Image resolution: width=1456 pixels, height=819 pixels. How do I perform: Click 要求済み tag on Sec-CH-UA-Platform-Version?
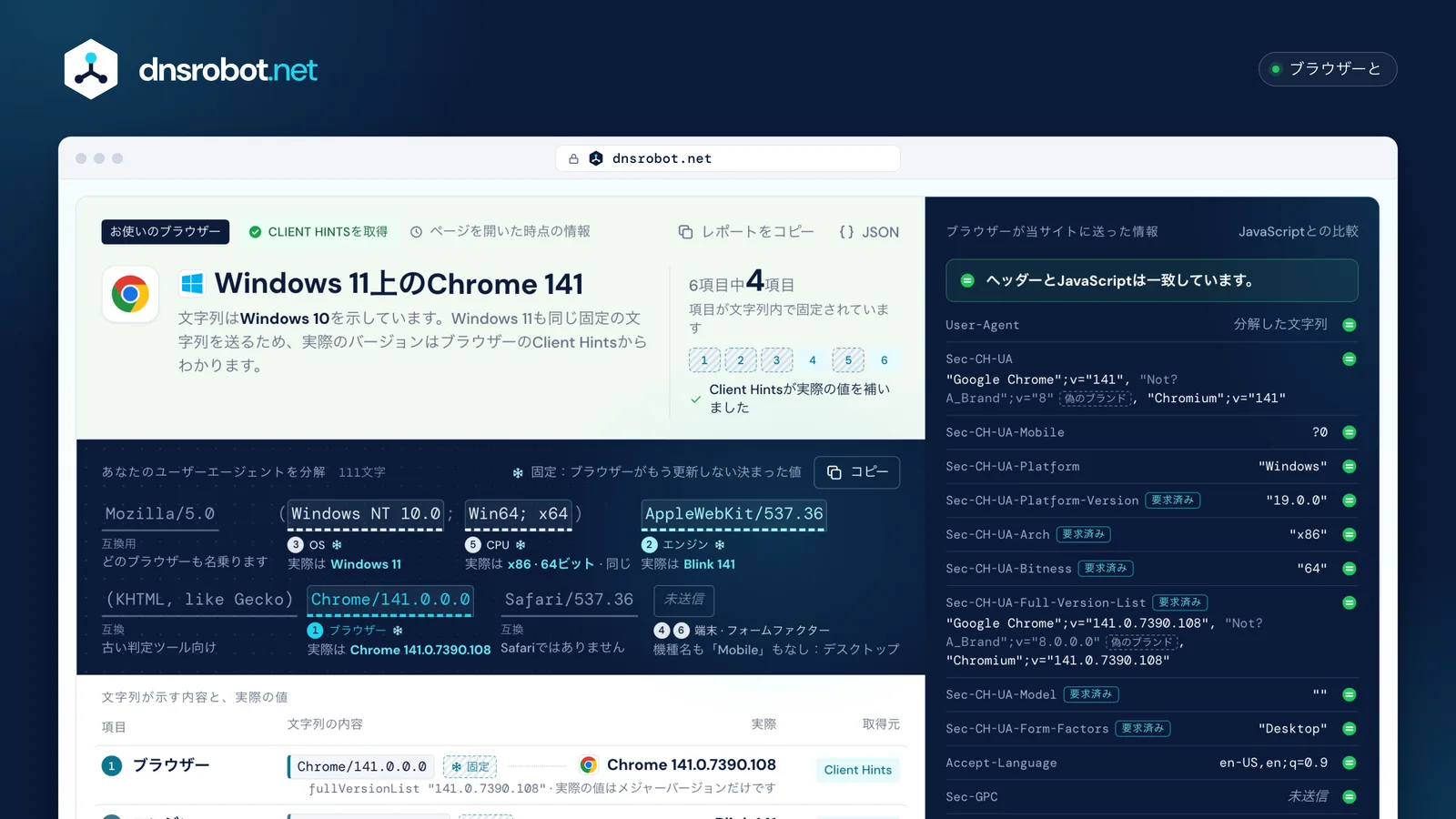coord(1172,500)
